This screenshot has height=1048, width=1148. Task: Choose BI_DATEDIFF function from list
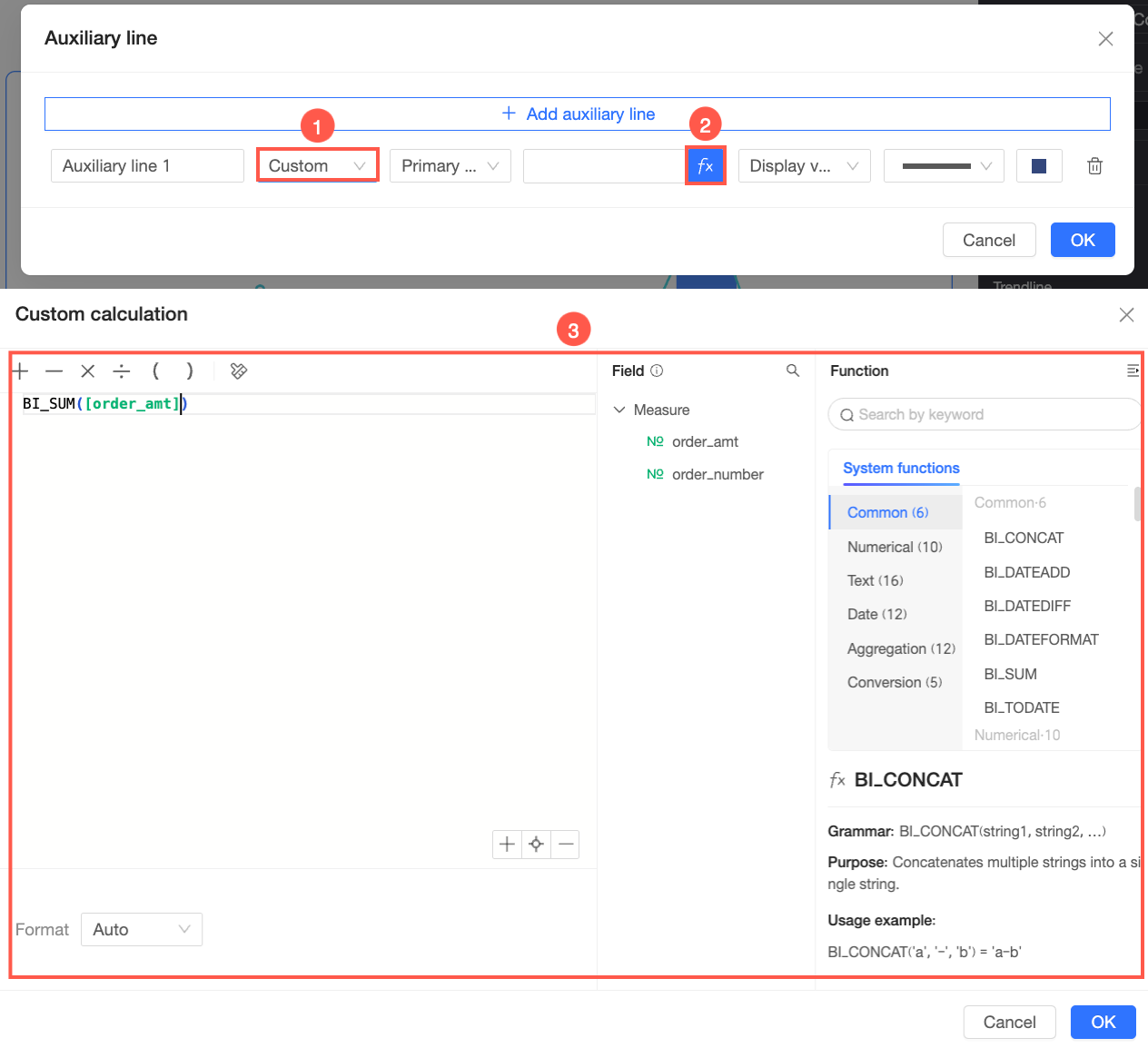1027,606
